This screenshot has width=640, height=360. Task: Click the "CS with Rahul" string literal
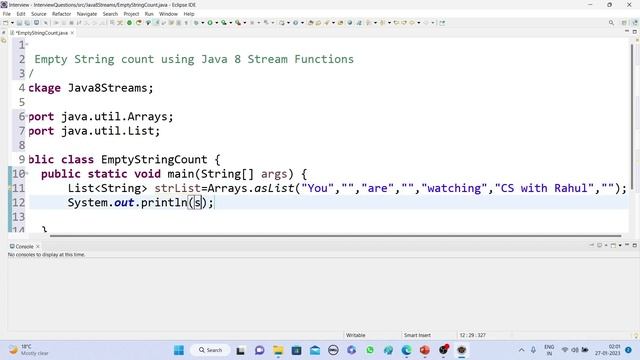point(545,188)
